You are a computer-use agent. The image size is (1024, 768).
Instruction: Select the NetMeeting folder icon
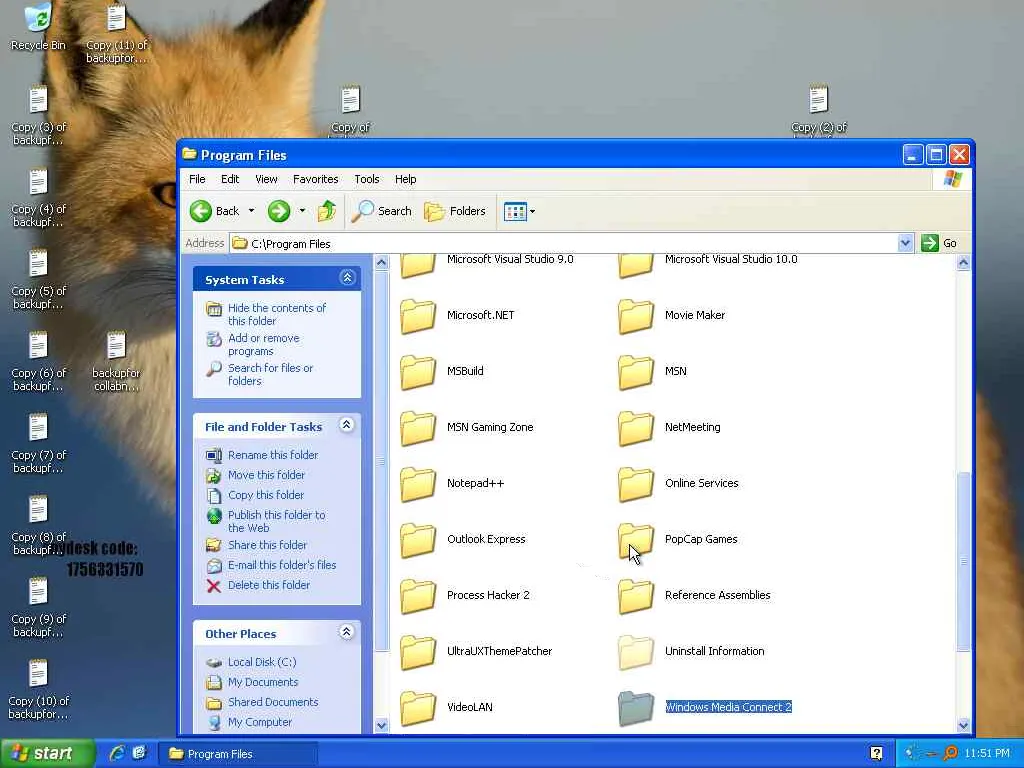[x=635, y=428]
